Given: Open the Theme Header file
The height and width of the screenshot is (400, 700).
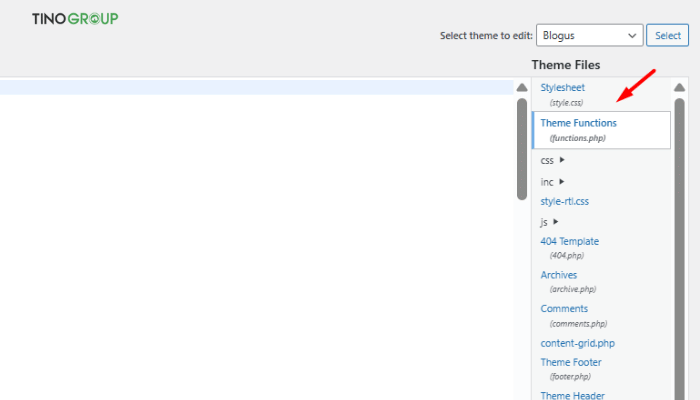Looking at the screenshot, I should [x=572, y=395].
